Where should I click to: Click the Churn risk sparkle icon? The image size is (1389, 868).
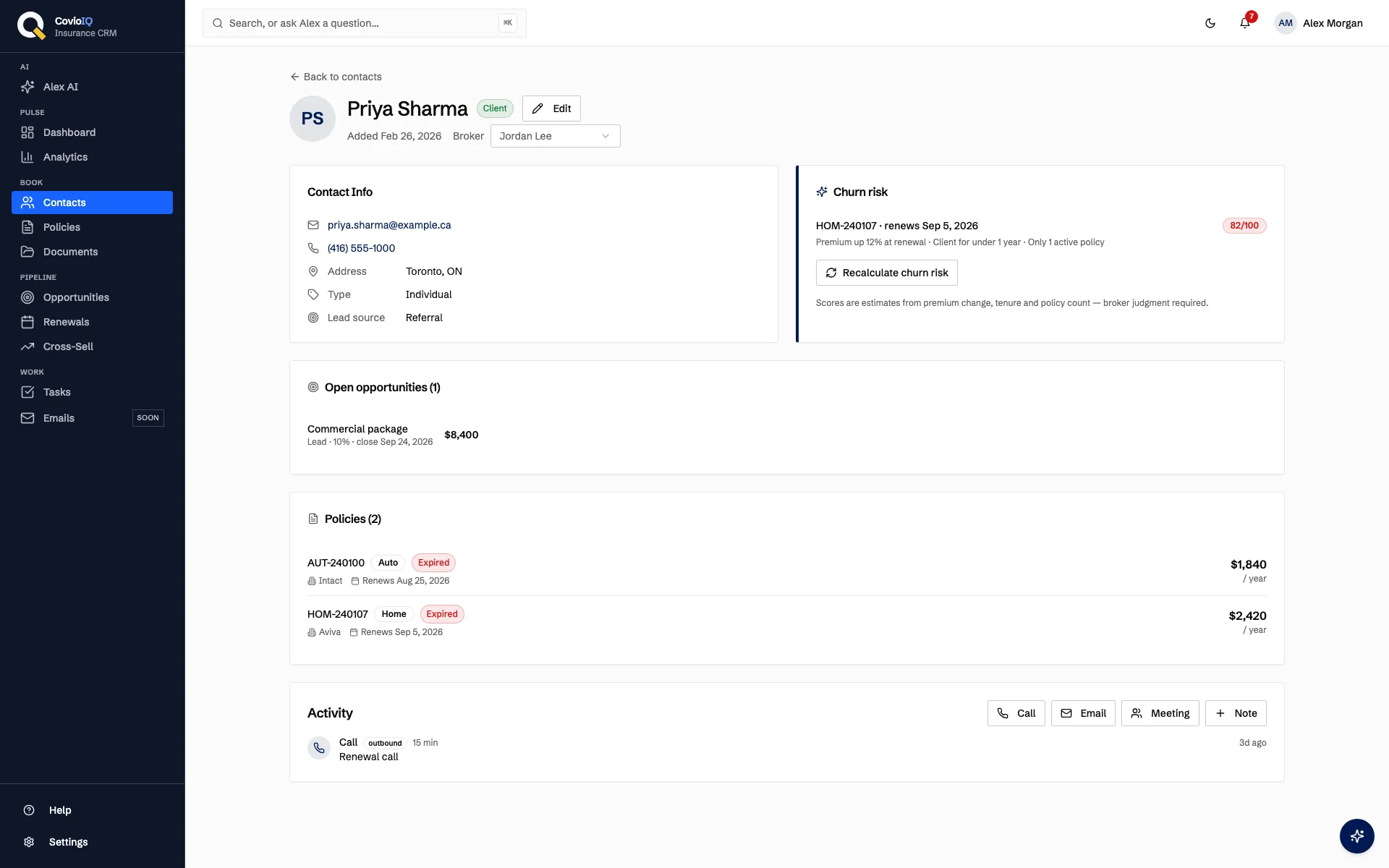(822, 192)
